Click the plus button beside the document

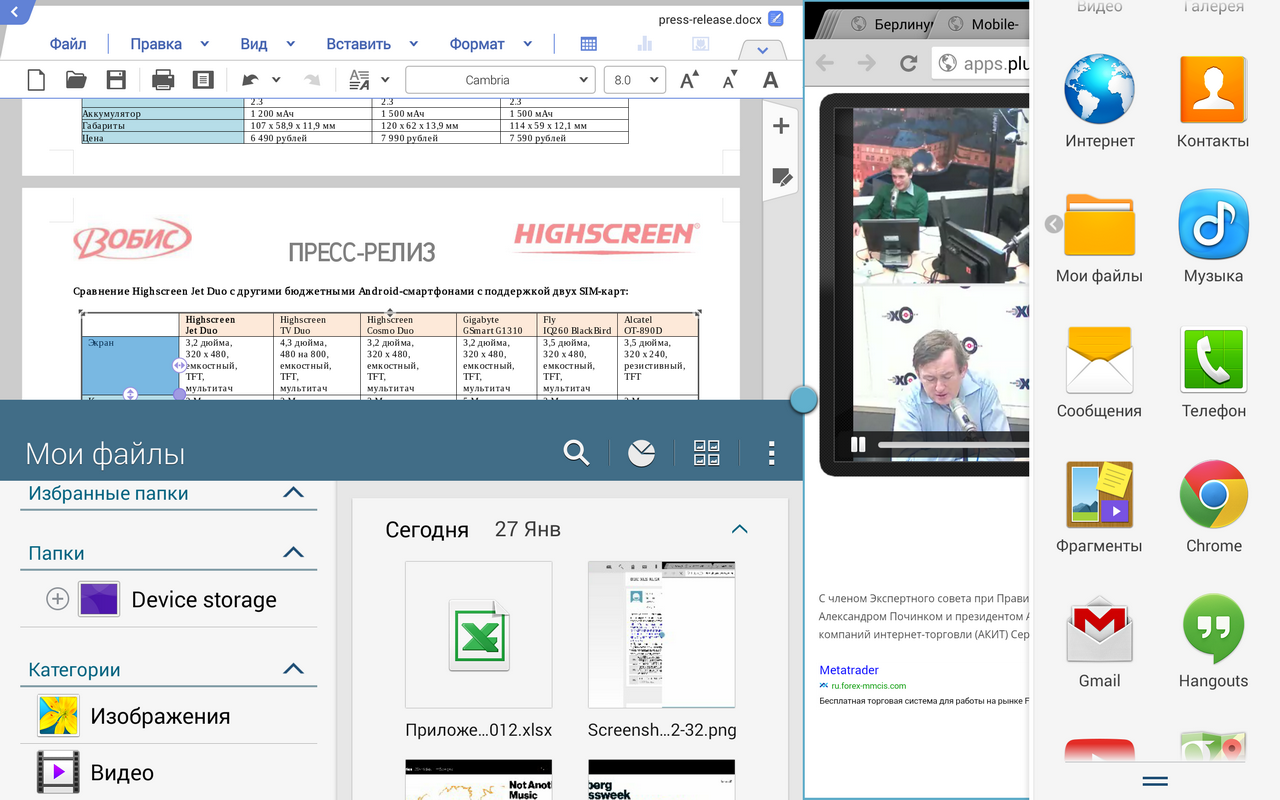click(782, 126)
